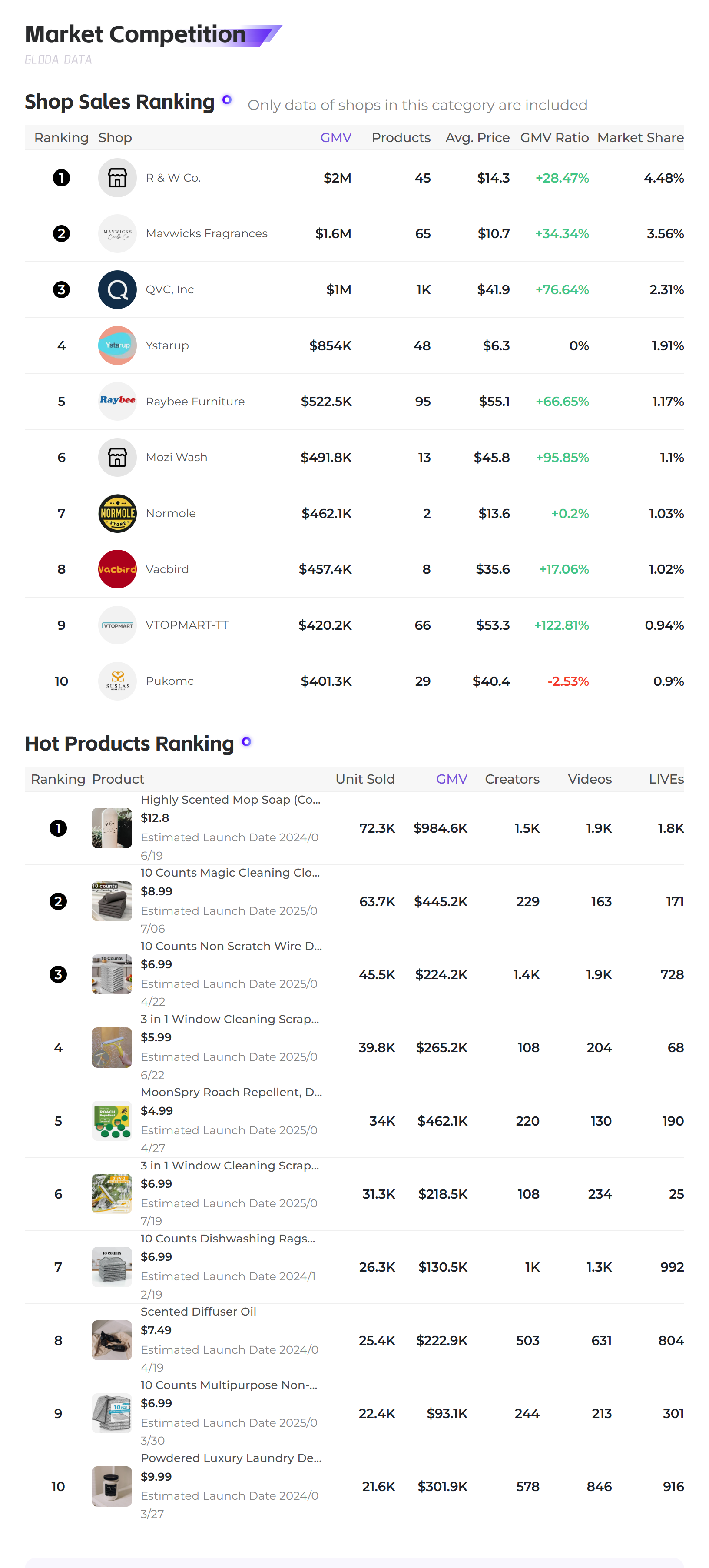The width and height of the screenshot is (709, 1568).
Task: Open the $5.99 Window Cleaning Scraper thumbnail
Action: (112, 1047)
